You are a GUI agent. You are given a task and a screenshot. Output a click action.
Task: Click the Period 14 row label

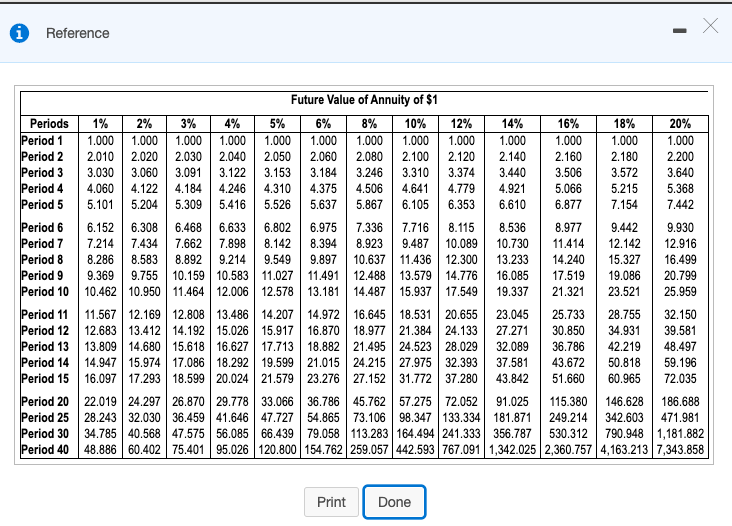tap(45, 363)
